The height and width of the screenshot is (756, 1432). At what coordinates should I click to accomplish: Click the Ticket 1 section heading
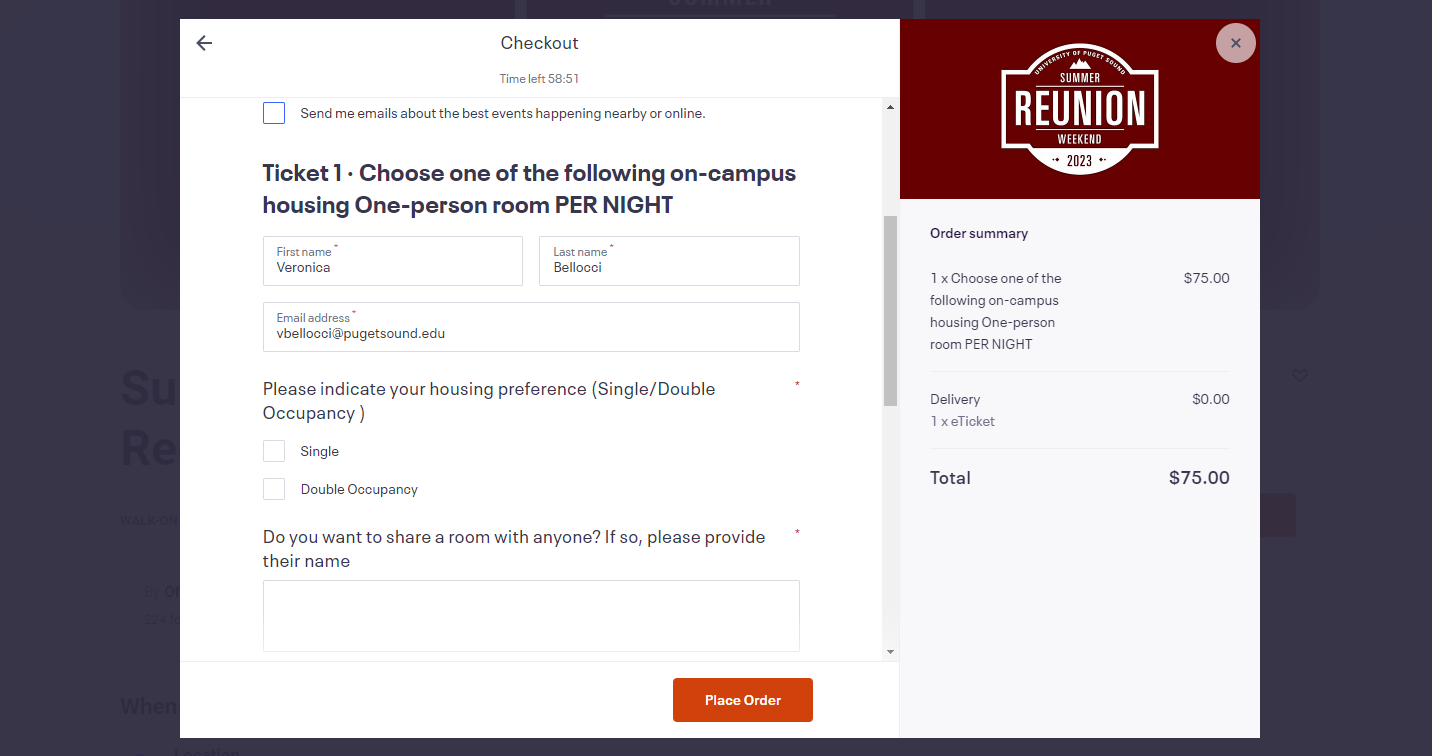(x=530, y=189)
